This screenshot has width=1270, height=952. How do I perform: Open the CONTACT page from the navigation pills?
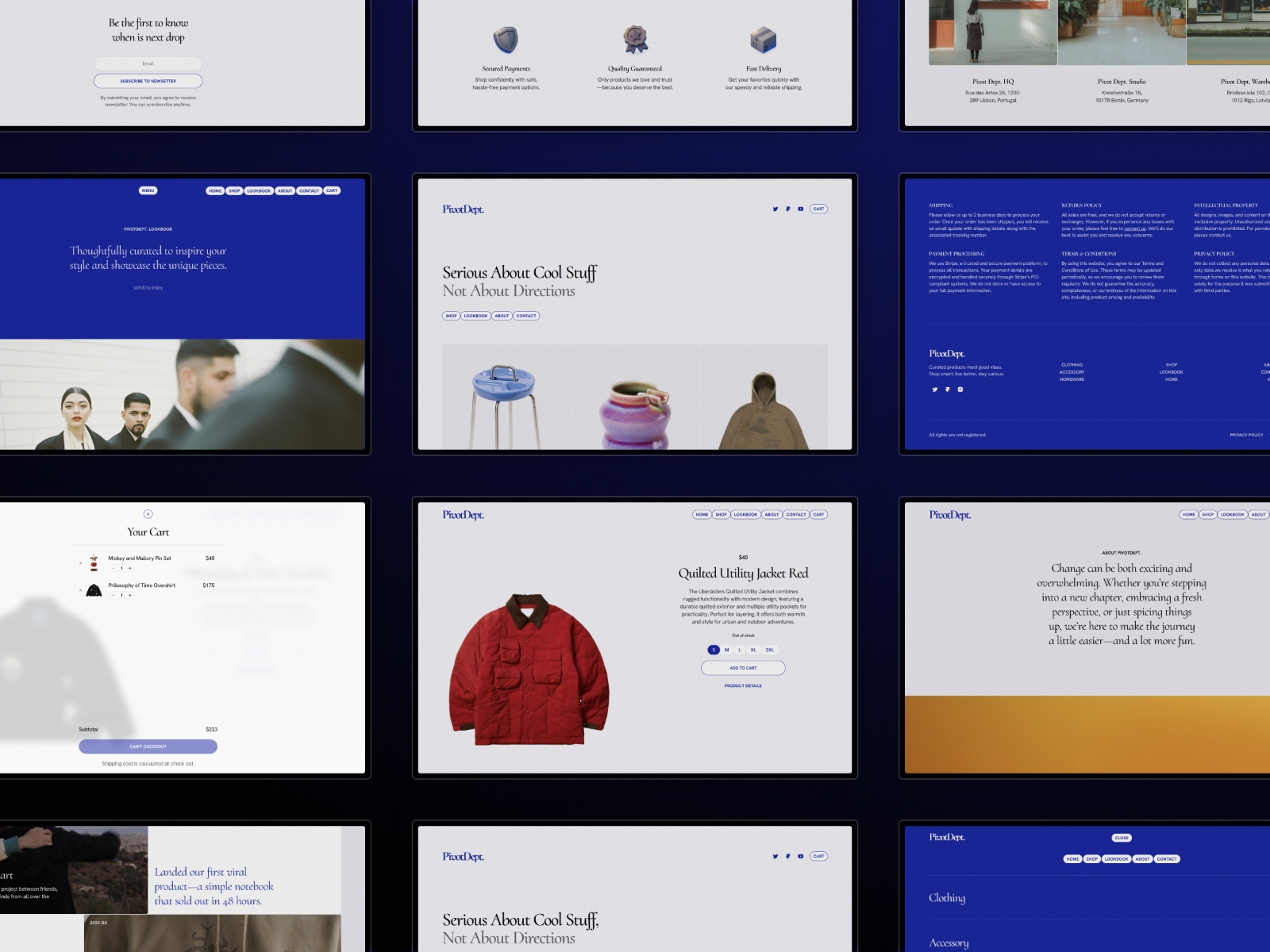tap(796, 514)
